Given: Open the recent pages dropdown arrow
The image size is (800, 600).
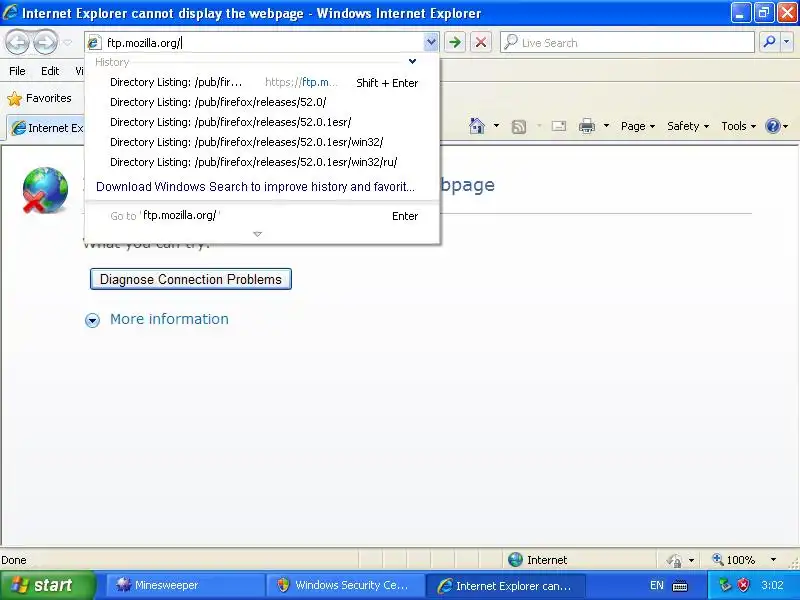Looking at the screenshot, I should pos(67,43).
